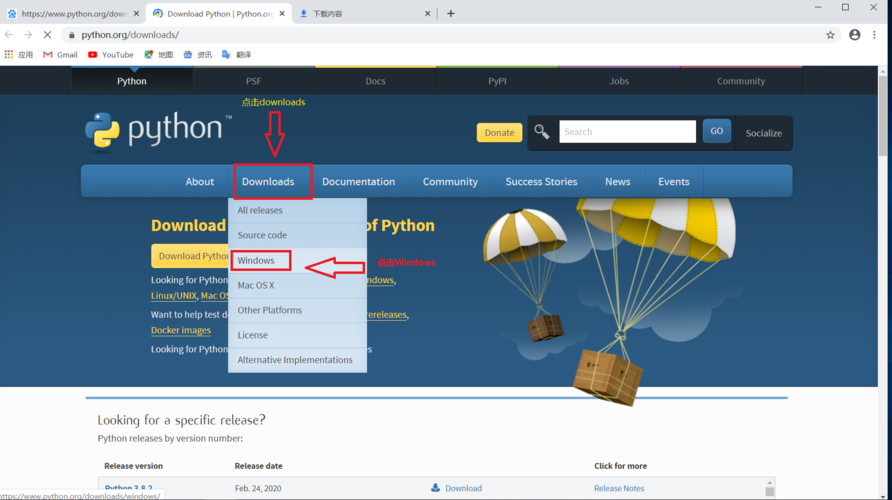
Task: Open the About menu
Action: 200,181
